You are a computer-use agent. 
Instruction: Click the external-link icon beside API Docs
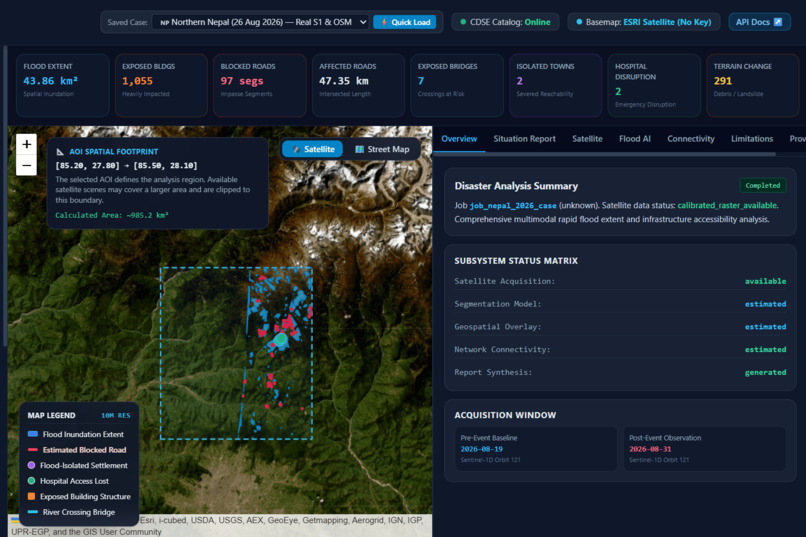pos(778,22)
